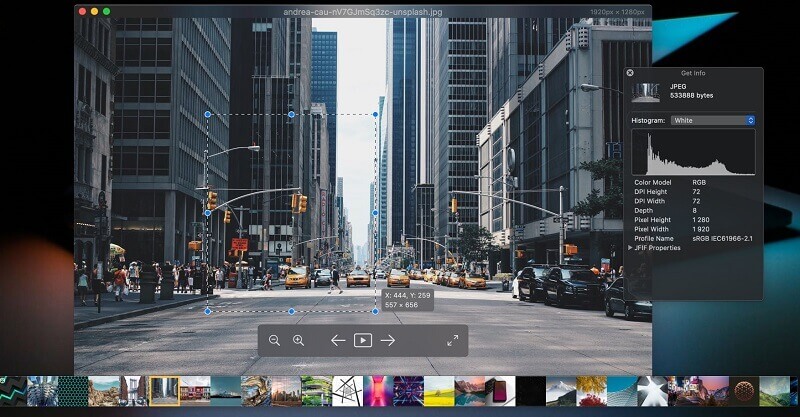800x417 pixels.
Task: Open the Histogram channel dropdown
Action: 713,120
